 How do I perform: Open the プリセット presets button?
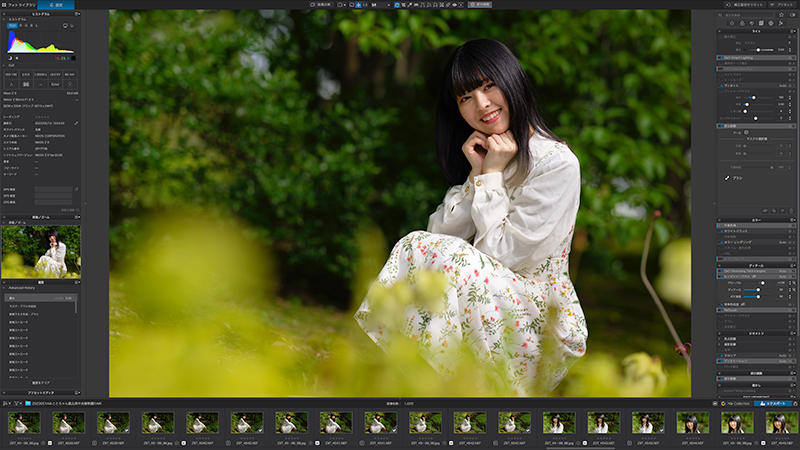(782, 5)
